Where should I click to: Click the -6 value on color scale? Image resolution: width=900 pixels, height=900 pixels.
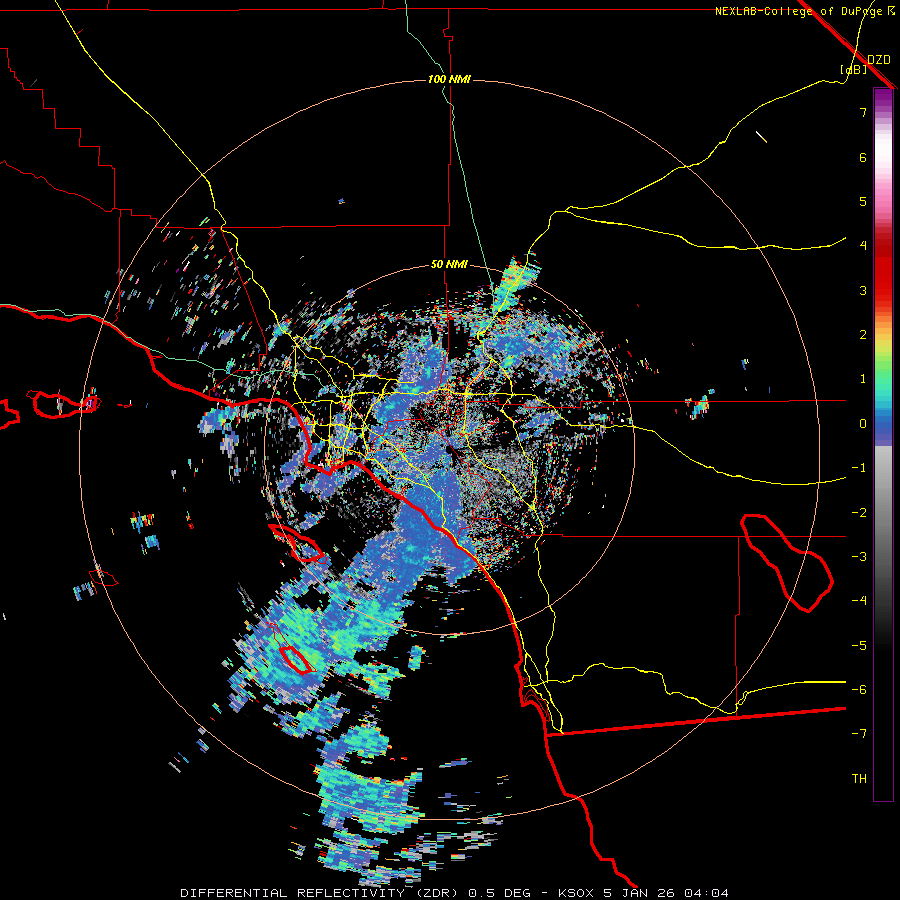[859, 690]
